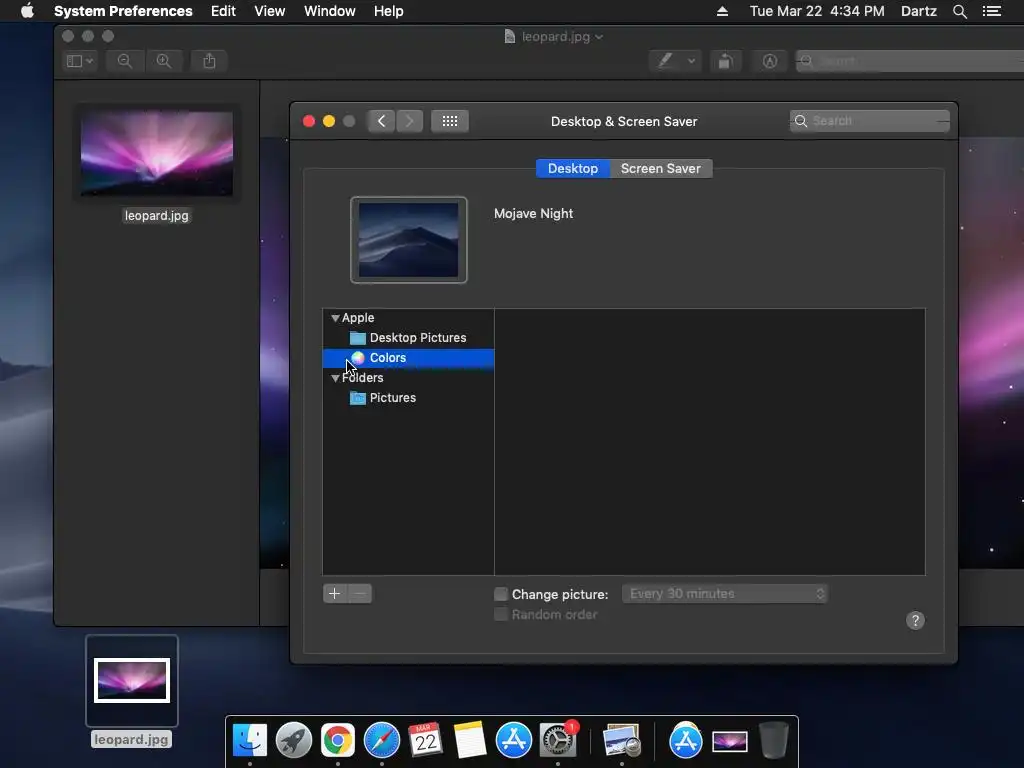
Task: Open the Help menu
Action: (x=388, y=11)
